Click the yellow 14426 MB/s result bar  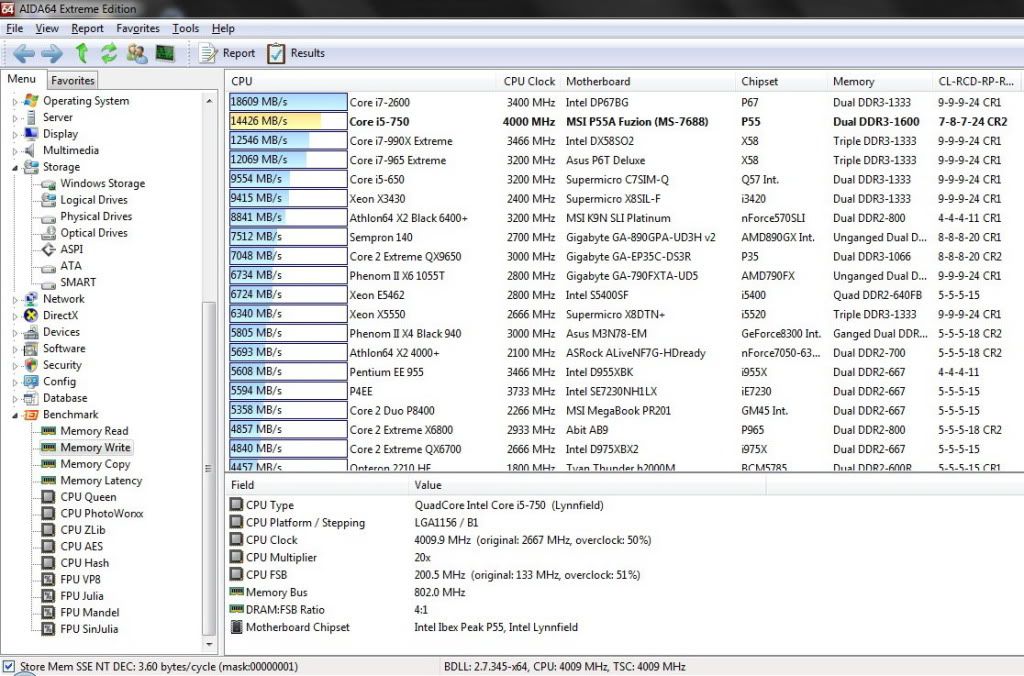[x=288, y=121]
